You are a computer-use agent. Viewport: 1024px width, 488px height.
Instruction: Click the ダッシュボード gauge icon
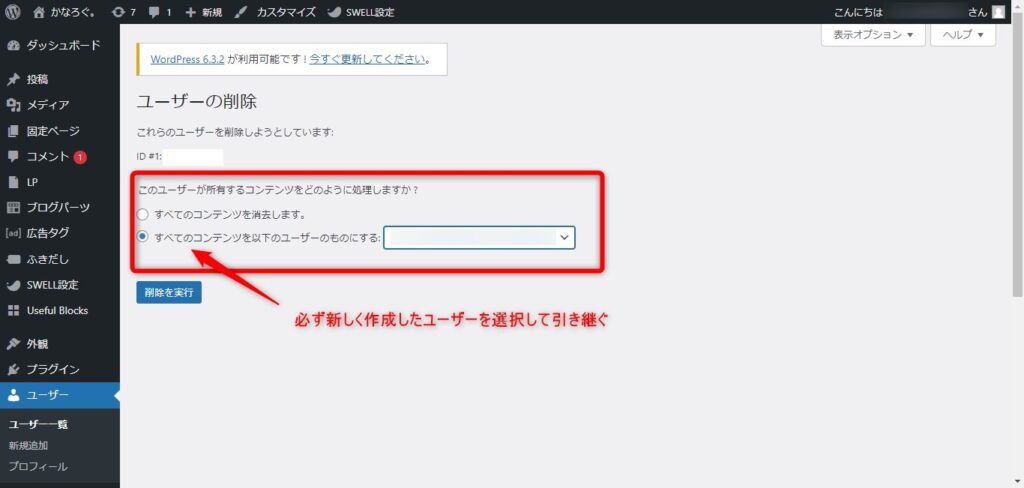click(x=13, y=45)
